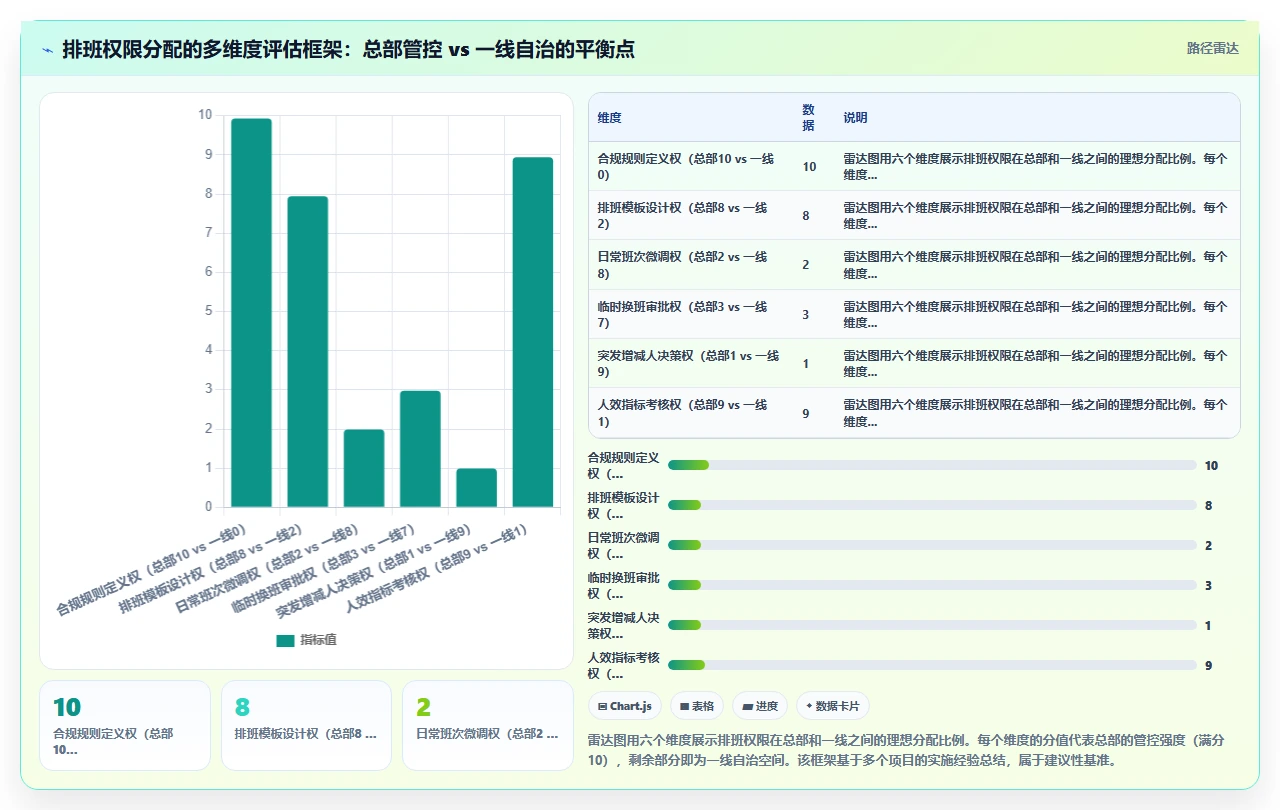The width and height of the screenshot is (1280, 810).
Task: Select table row 临时换班审批权（总部3 vs 一线7）
Action: point(914,314)
